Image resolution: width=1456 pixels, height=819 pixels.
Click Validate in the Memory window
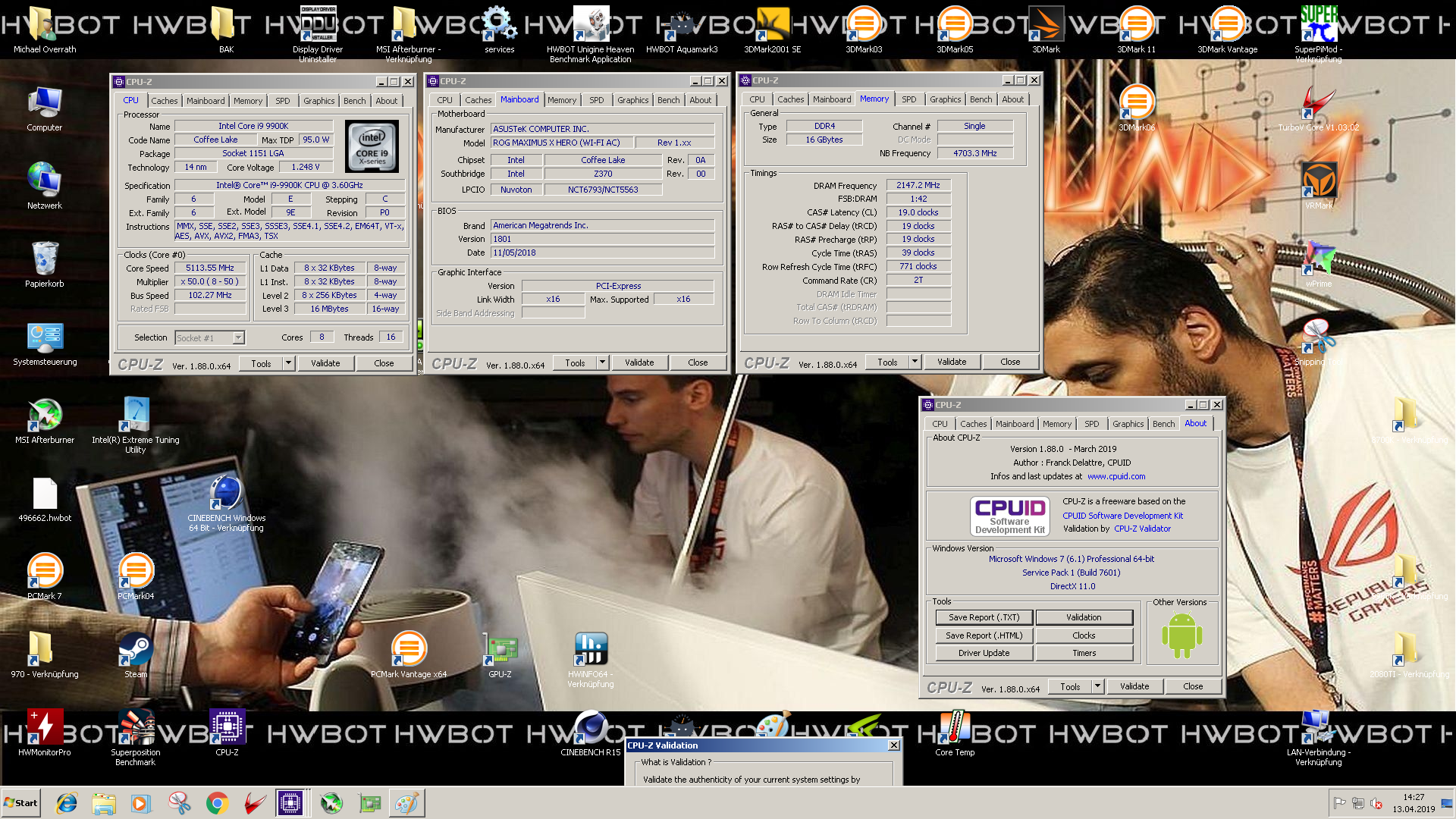coord(952,362)
